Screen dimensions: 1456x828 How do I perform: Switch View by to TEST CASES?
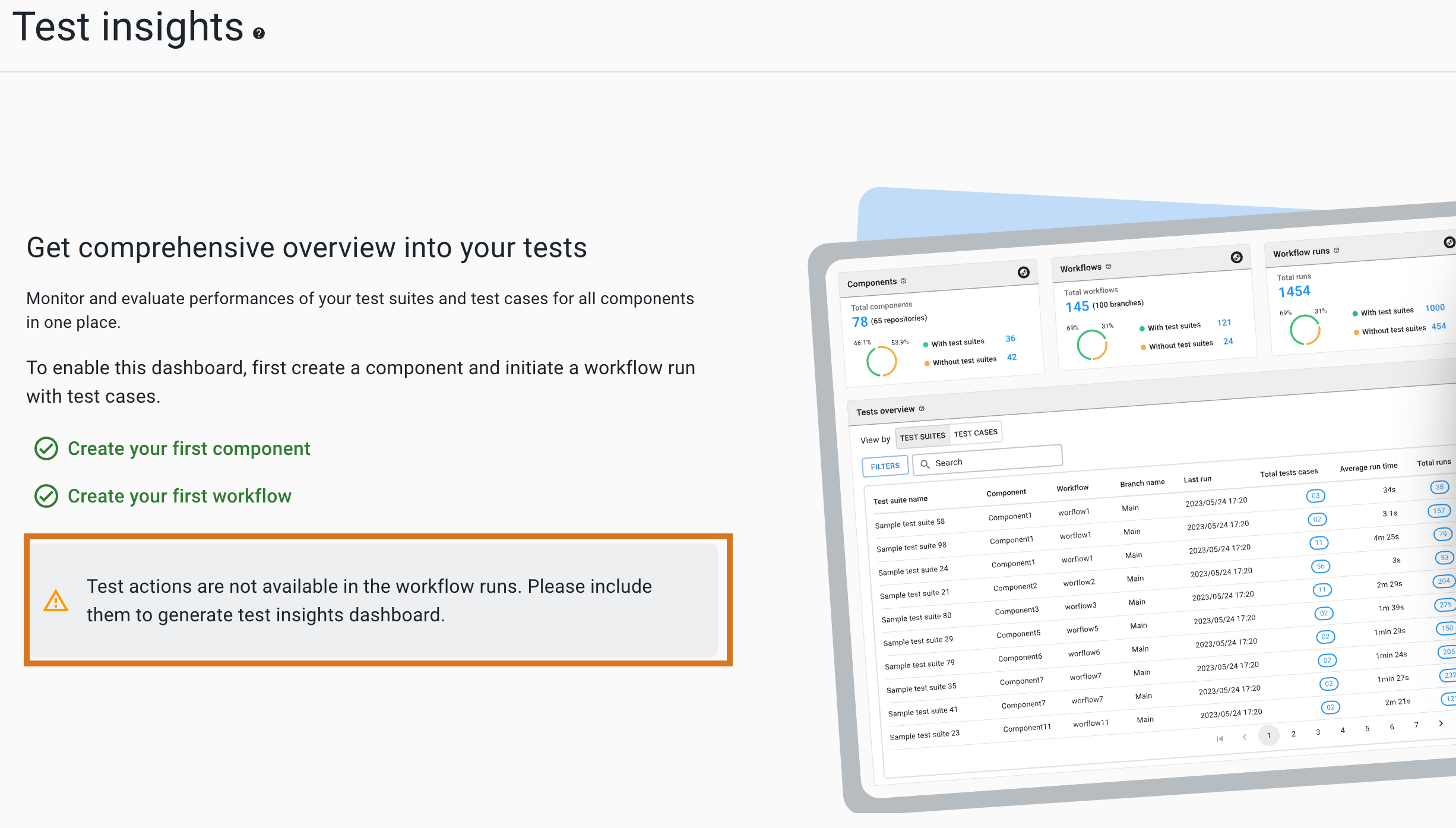coord(976,432)
